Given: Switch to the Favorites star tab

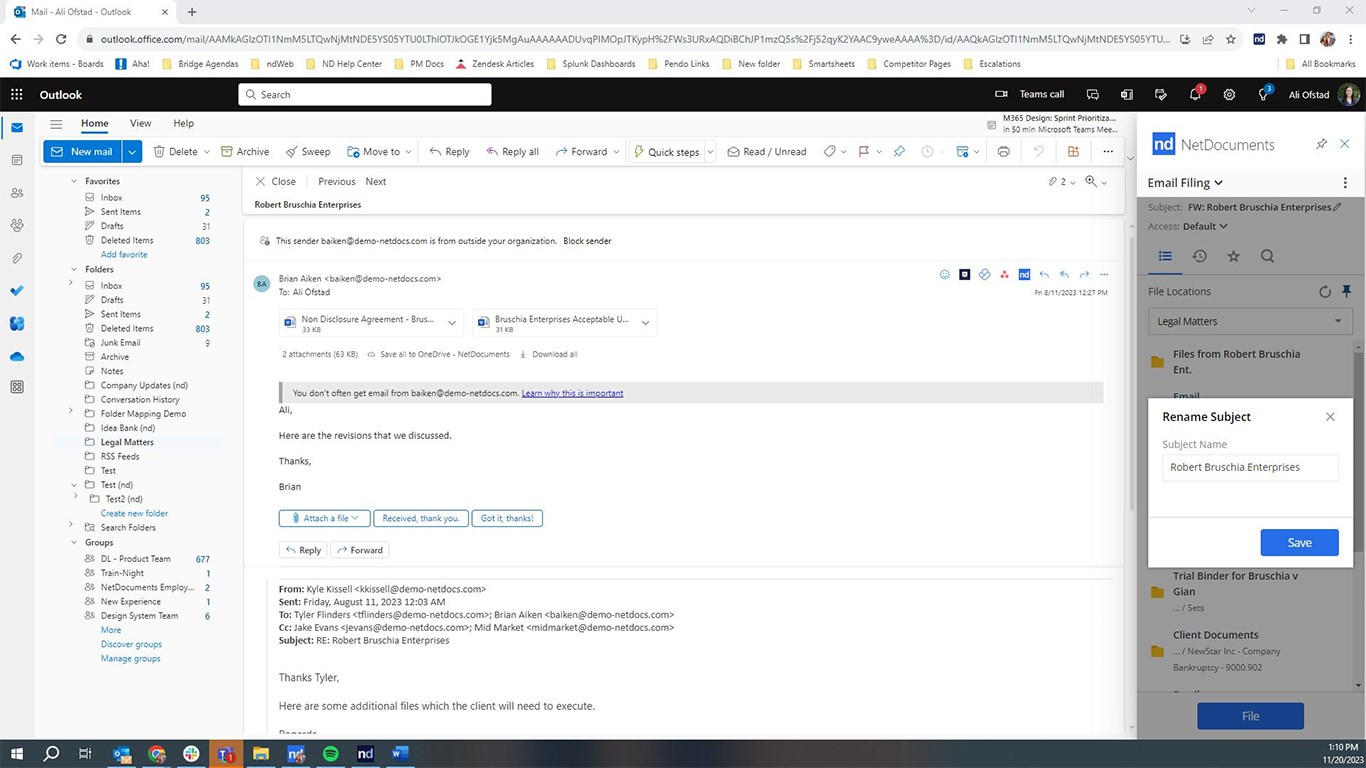Looking at the screenshot, I should coord(1233,256).
